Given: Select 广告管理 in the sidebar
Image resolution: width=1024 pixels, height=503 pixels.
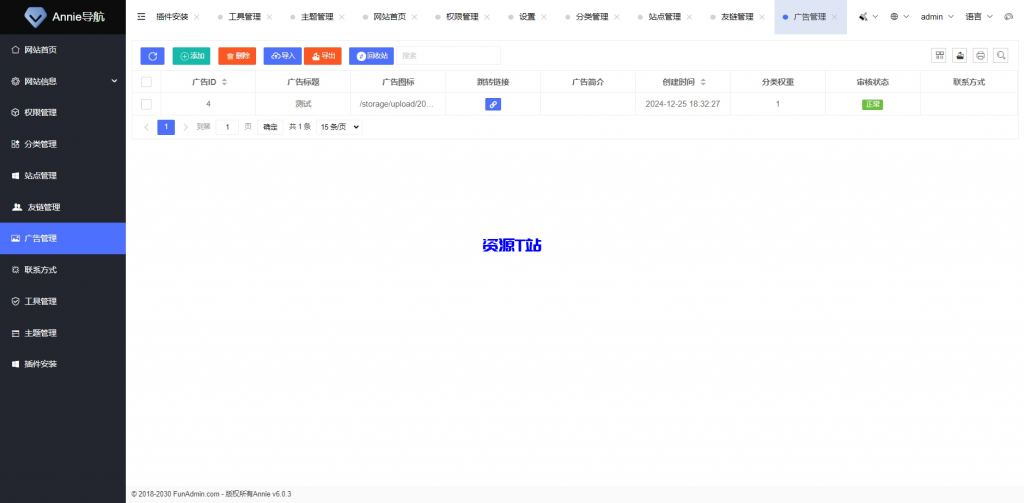Looking at the screenshot, I should [x=63, y=238].
